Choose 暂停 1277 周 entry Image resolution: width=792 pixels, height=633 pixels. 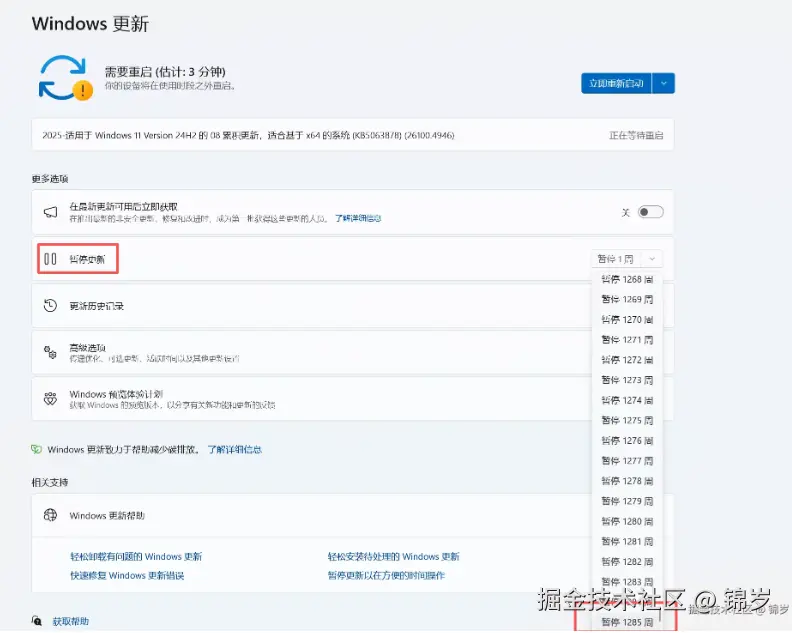click(627, 461)
